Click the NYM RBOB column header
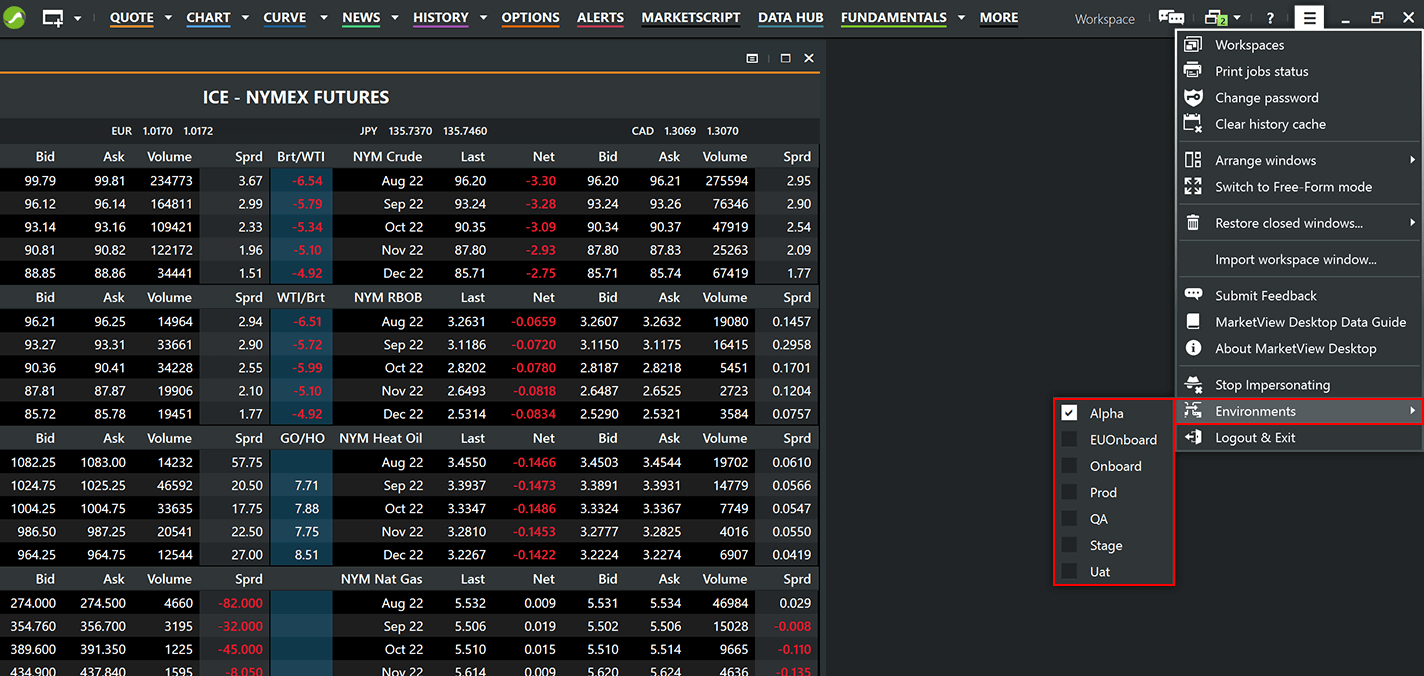 tap(388, 297)
